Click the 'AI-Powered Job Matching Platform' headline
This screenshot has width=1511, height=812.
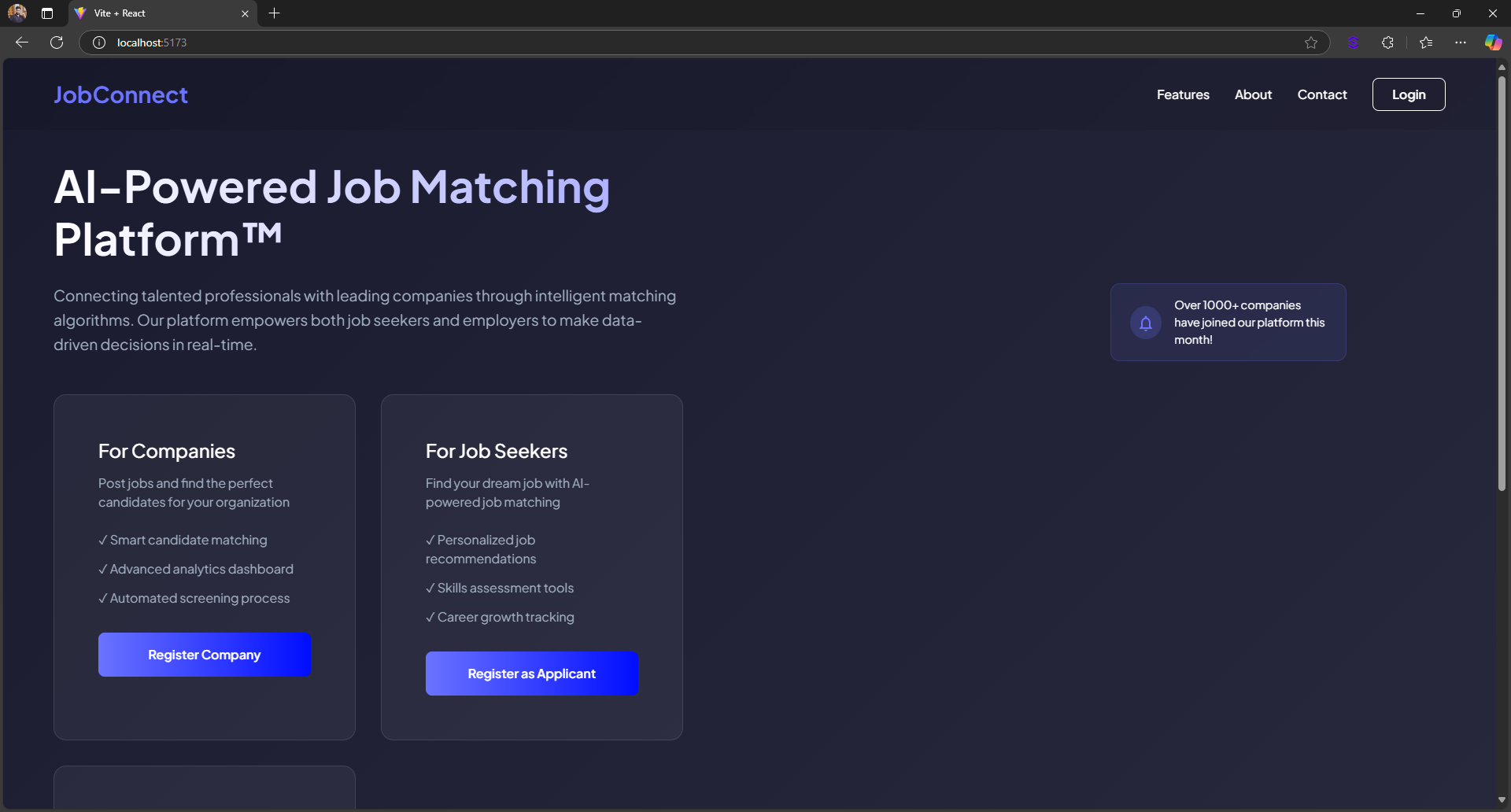[x=332, y=213]
